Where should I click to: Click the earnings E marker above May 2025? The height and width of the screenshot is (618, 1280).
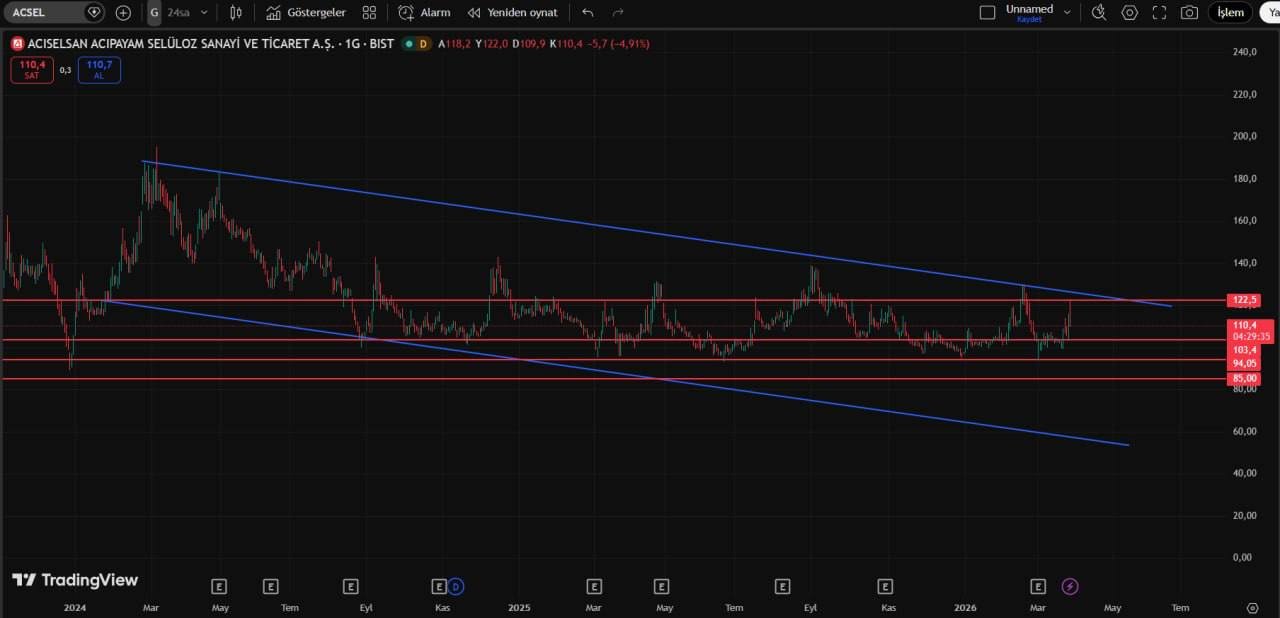point(661,586)
